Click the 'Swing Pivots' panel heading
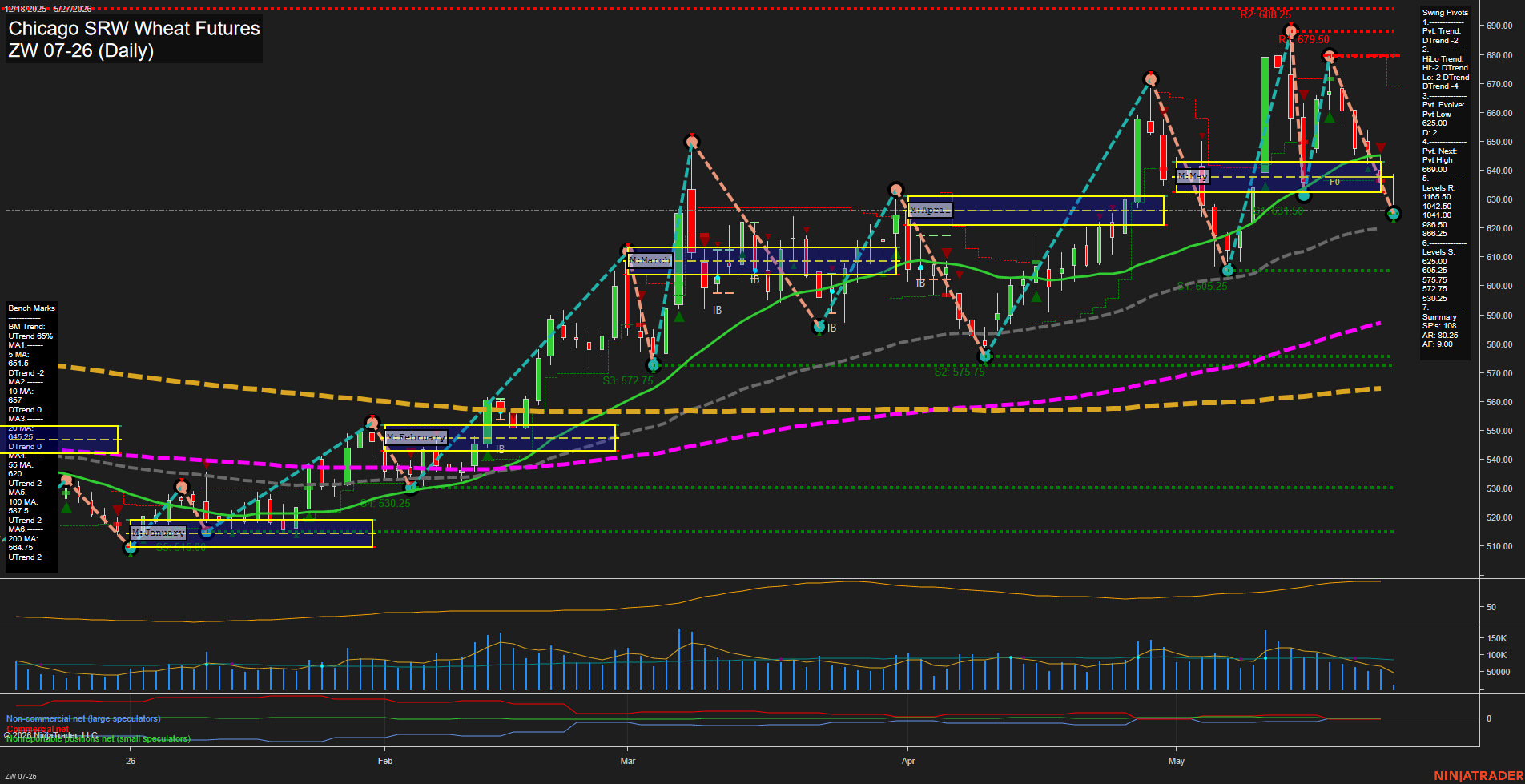Viewport: 1525px width, 784px height. (x=1445, y=13)
